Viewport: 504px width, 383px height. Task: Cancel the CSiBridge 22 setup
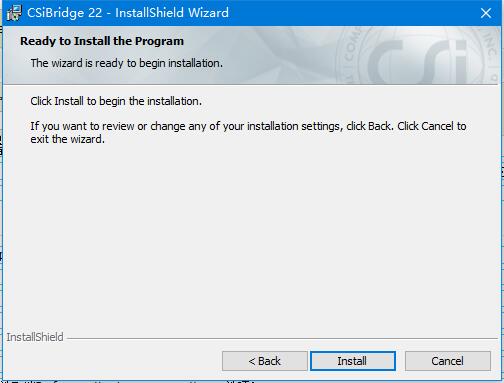(x=448, y=361)
